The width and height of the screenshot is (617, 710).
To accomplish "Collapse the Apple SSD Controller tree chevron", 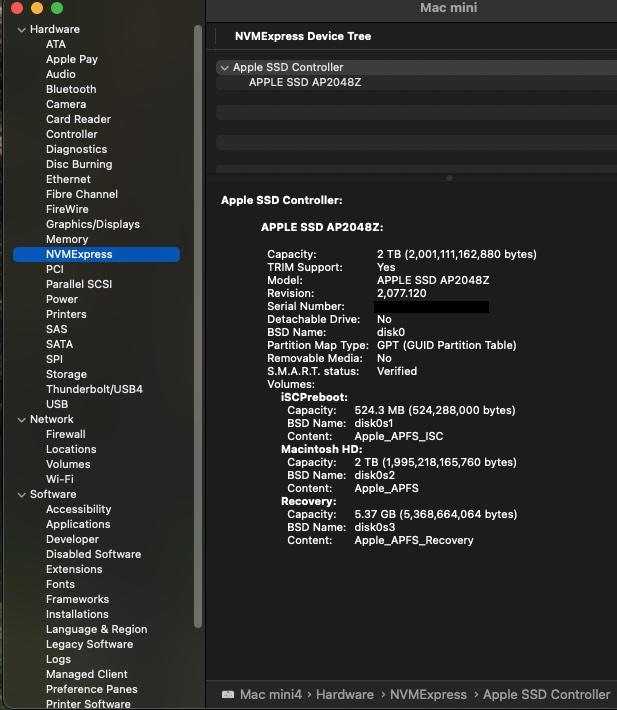I will [x=225, y=68].
